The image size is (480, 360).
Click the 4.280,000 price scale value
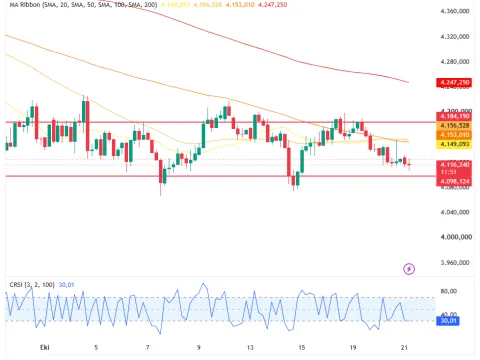pyautogui.click(x=455, y=62)
